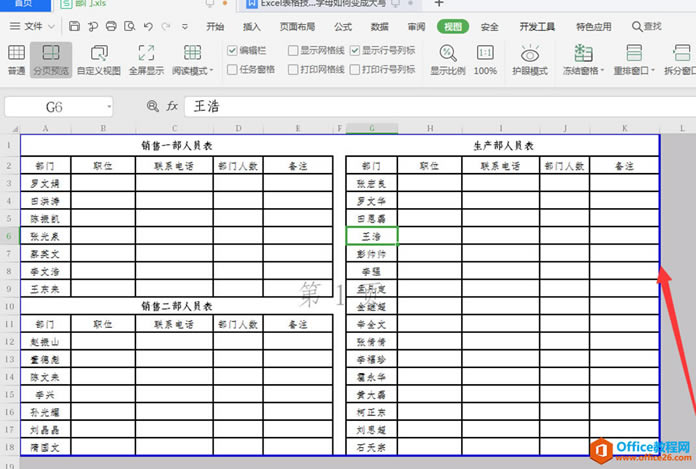
Task: Click the magnifier icon beside fx
Action: click(152, 106)
